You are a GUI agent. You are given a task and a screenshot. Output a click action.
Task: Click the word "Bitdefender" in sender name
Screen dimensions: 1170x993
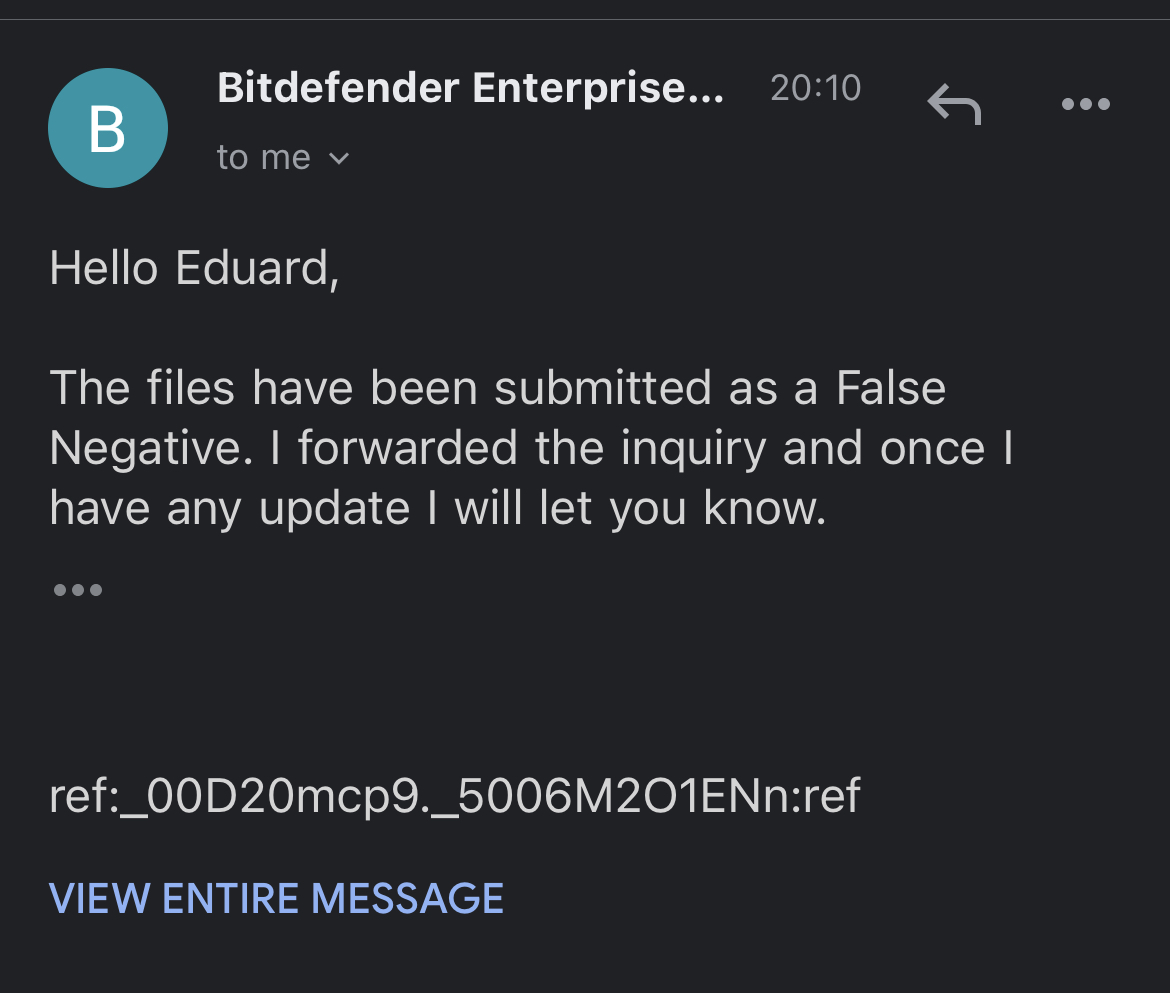pyautogui.click(x=338, y=89)
